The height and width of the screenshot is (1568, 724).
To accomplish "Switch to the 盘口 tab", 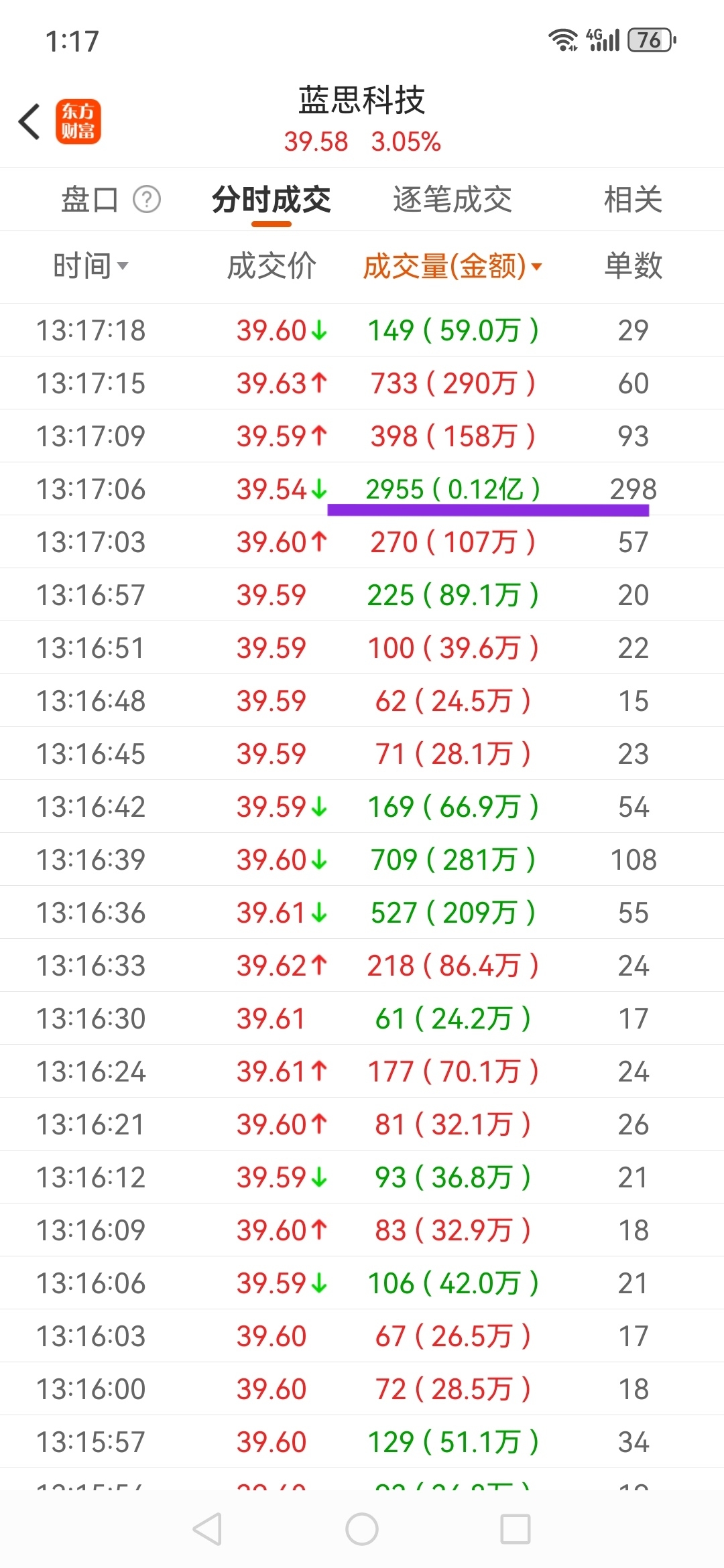I will 90,199.
